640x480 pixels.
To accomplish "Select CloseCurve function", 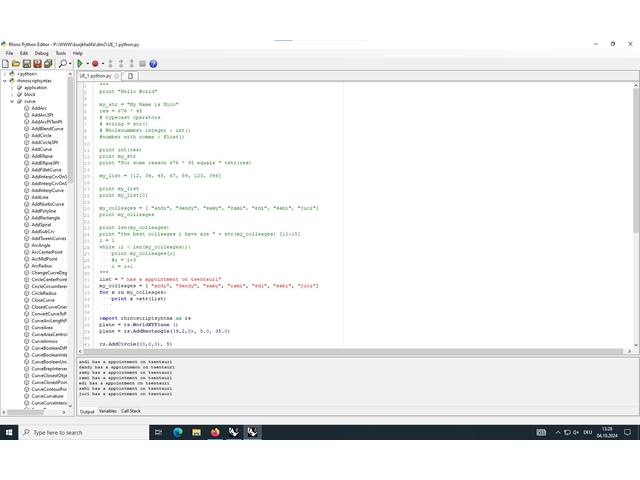I will [x=43, y=300].
